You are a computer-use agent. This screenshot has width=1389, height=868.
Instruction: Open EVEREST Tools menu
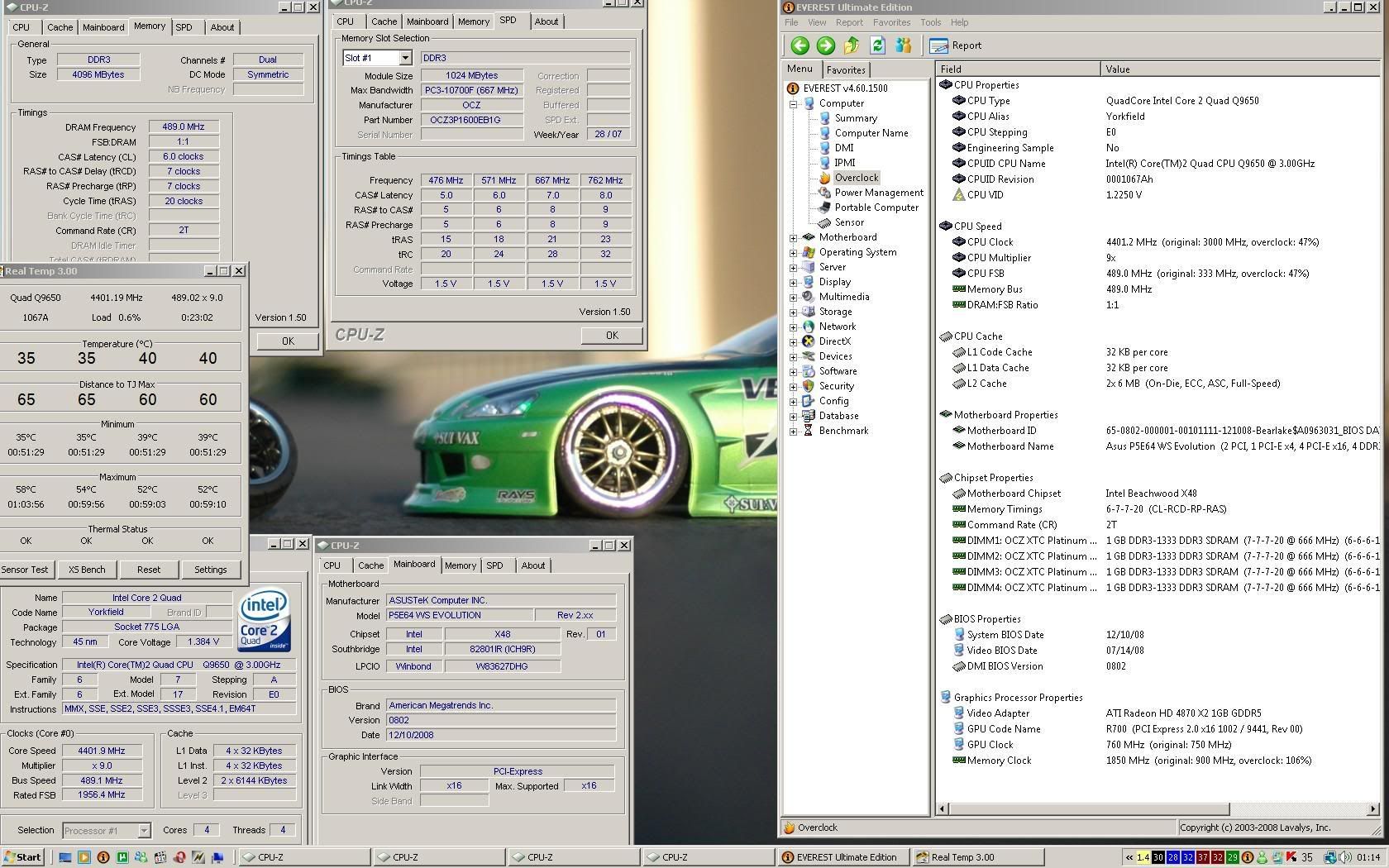[930, 22]
